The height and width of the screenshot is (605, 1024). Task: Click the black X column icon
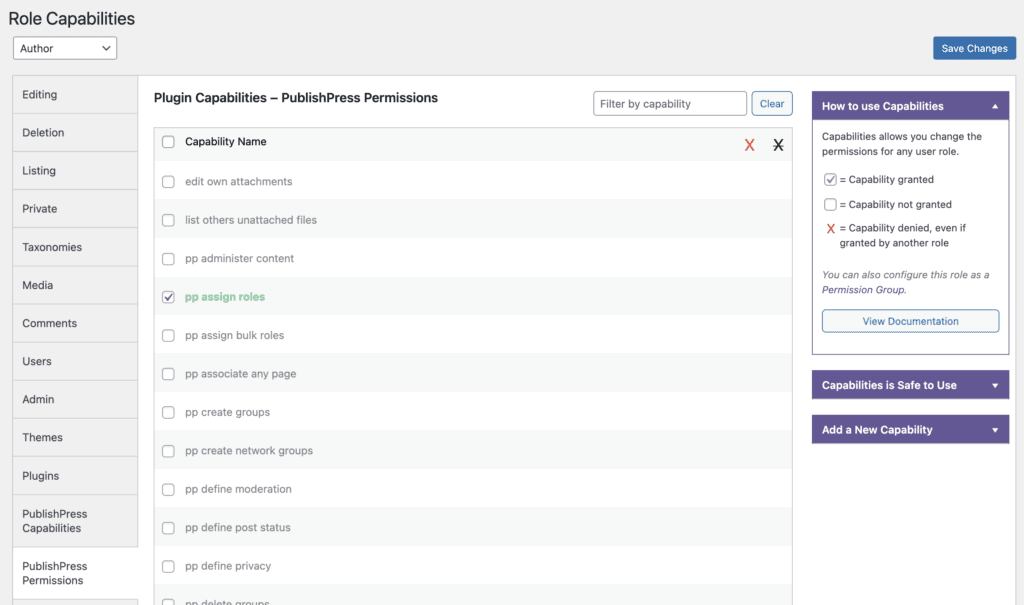778,144
